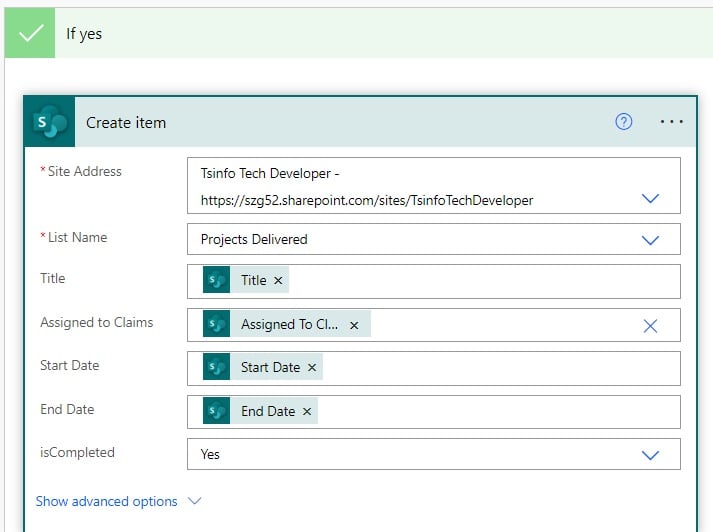713x532 pixels.
Task: Click the Yes value in isCompleted
Action: tap(210, 454)
